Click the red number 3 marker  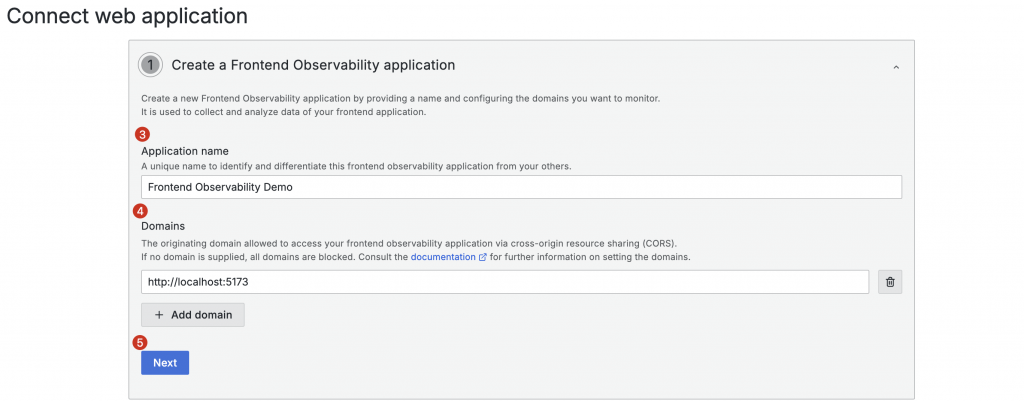tap(141, 134)
